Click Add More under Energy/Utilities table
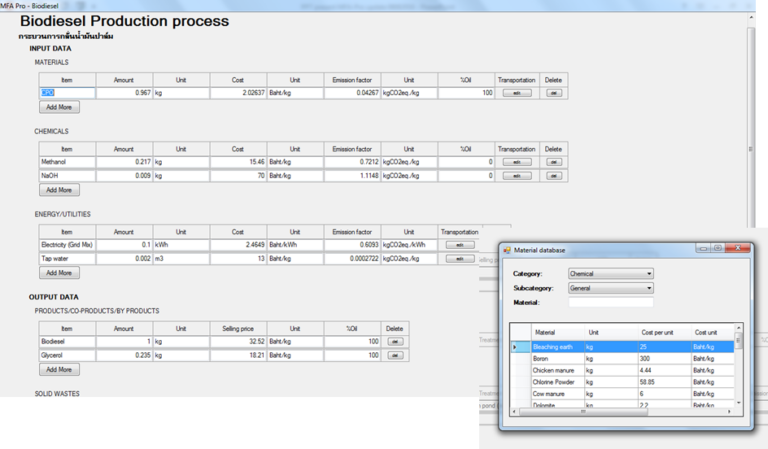The image size is (768, 449). click(59, 272)
